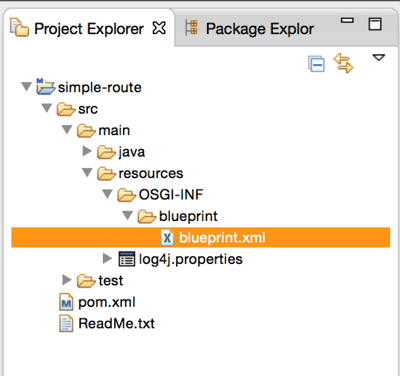400x376 pixels.
Task: Select the ReadMe.txt file name
Action: click(116, 323)
